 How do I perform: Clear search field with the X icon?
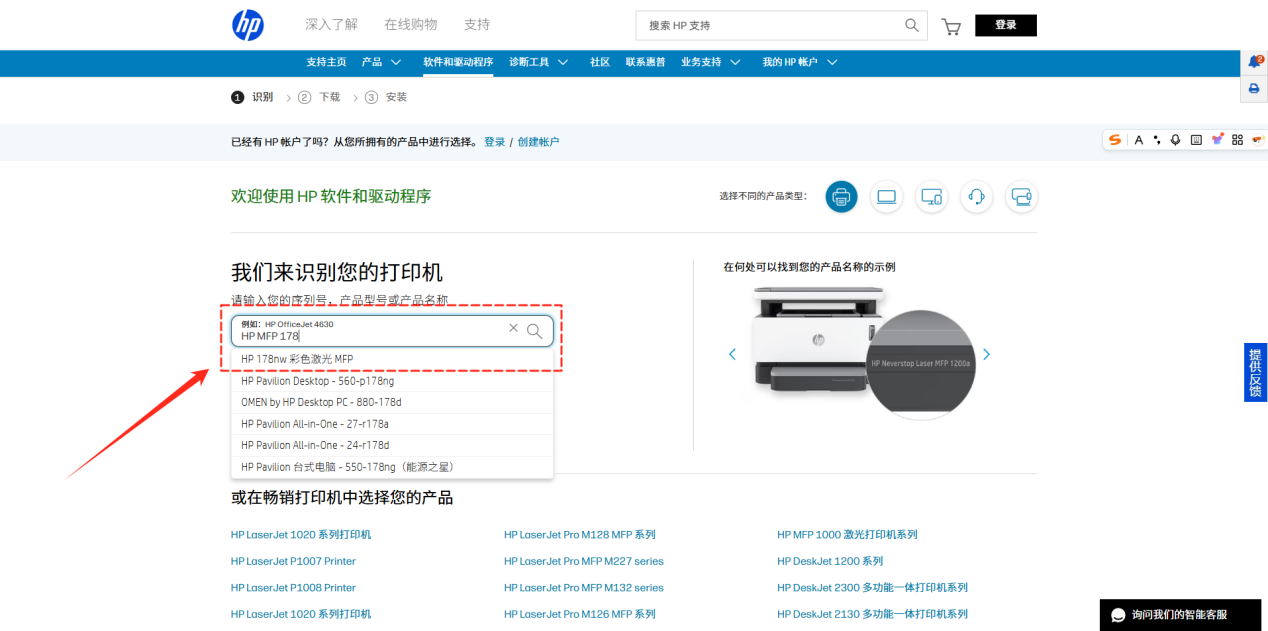click(x=513, y=328)
